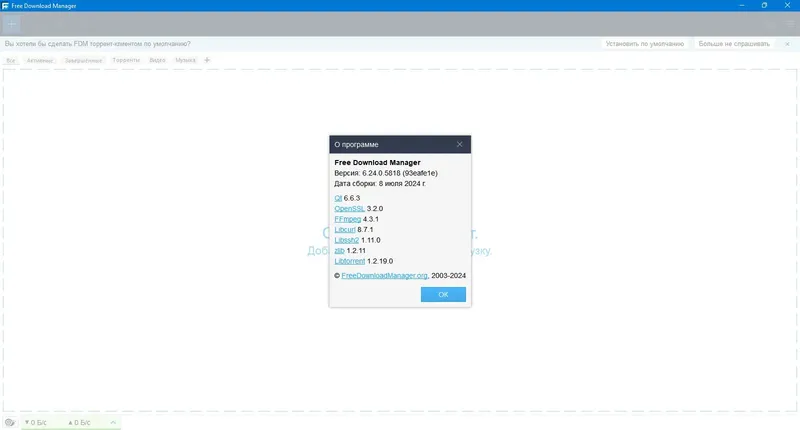Click the Free Download Manager heading in dialog
800x430 pixels.
pos(378,162)
